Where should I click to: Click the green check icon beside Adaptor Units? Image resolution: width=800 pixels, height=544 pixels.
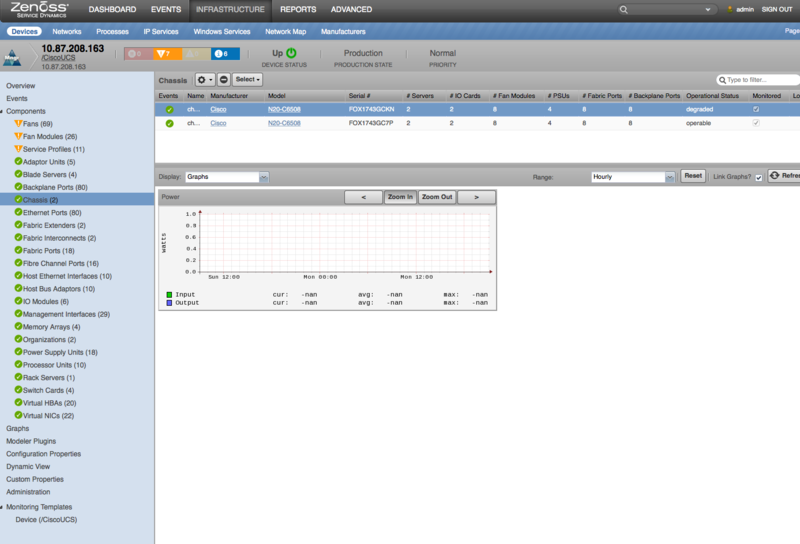click(x=18, y=161)
